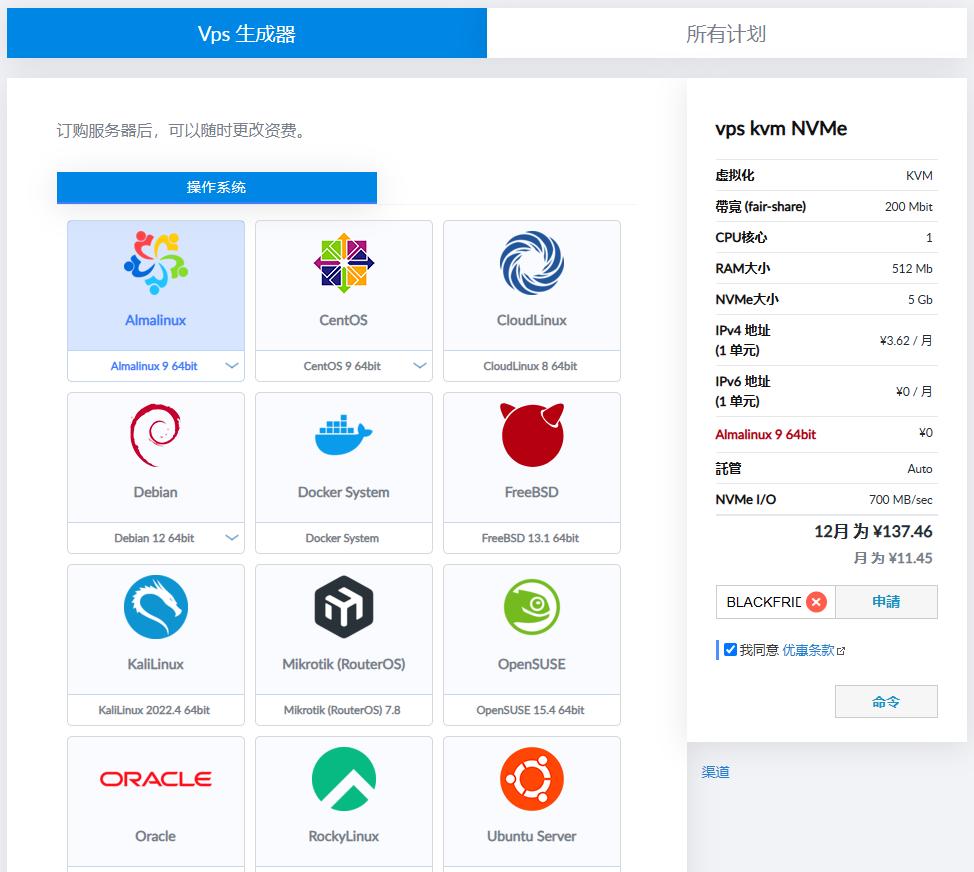Select the Mikrotik RouterOS icon

coord(343,607)
